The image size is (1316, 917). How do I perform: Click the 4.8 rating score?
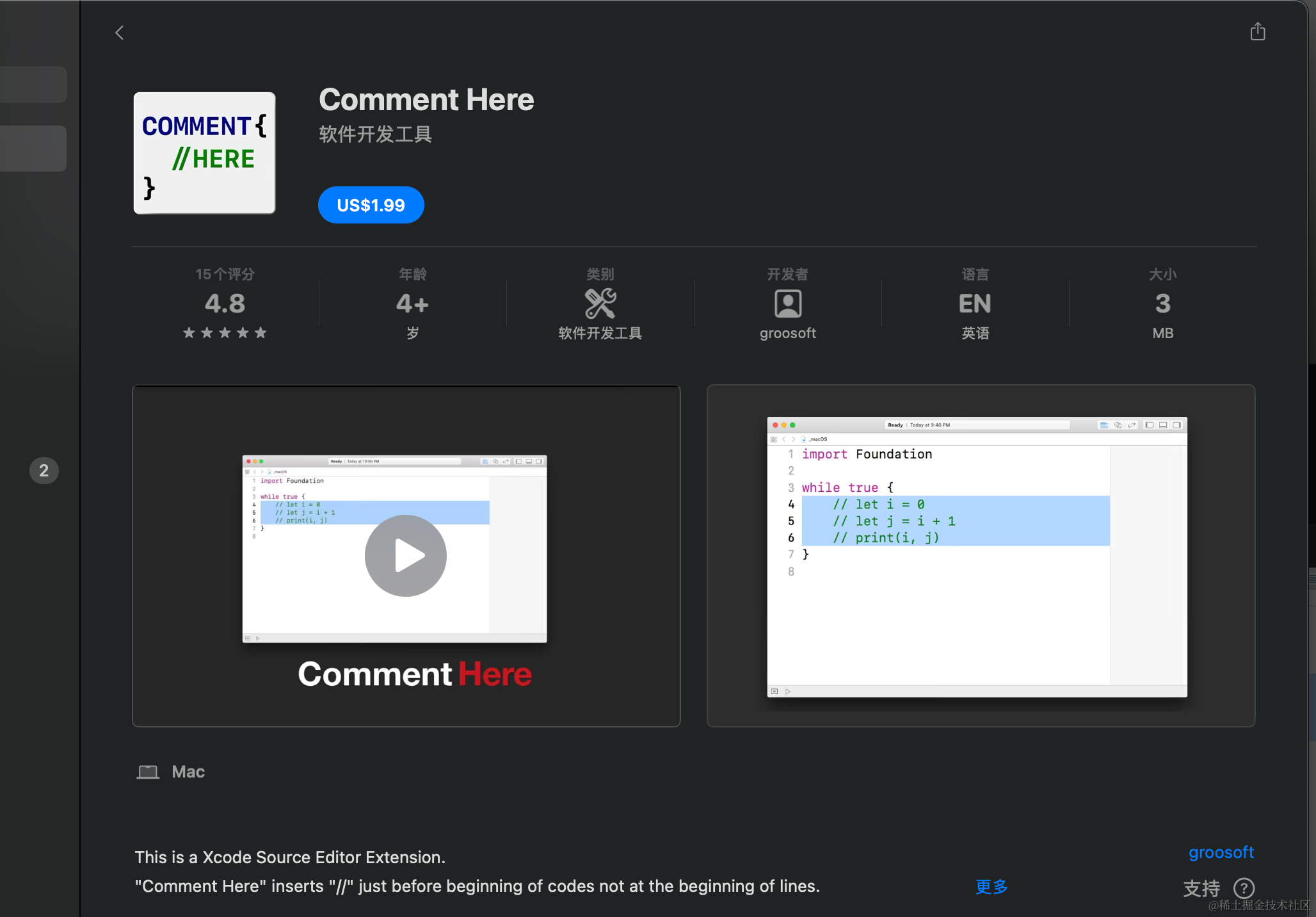[225, 304]
